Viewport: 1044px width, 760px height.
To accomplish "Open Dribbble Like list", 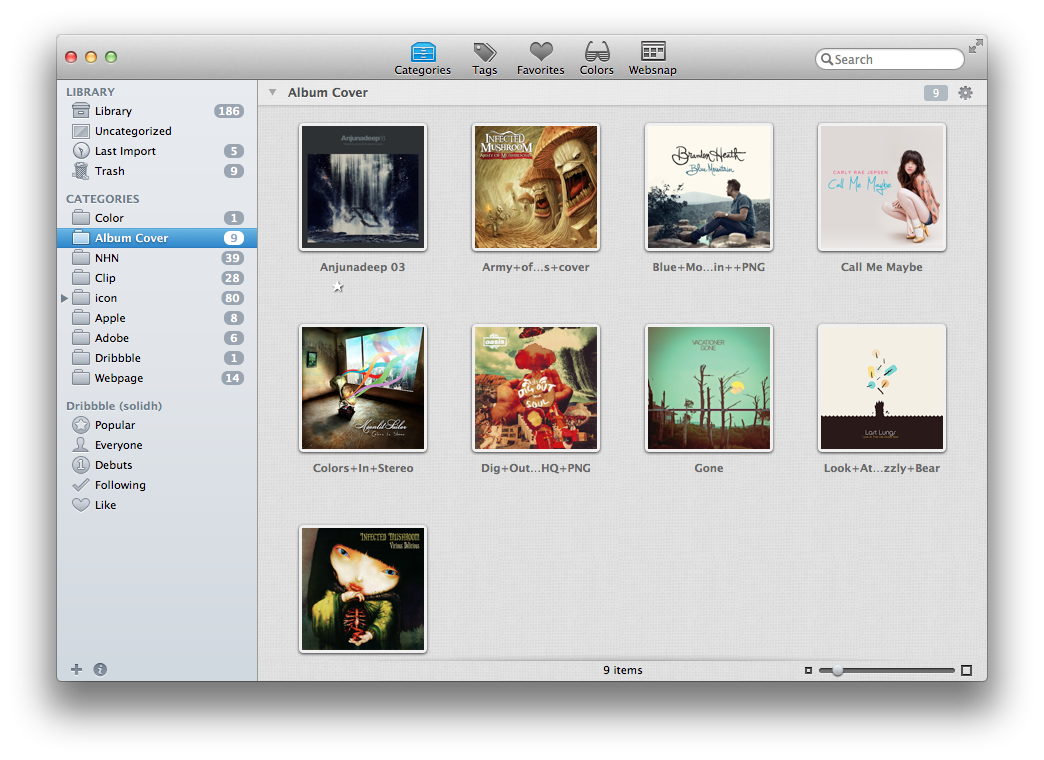I will coord(157,505).
